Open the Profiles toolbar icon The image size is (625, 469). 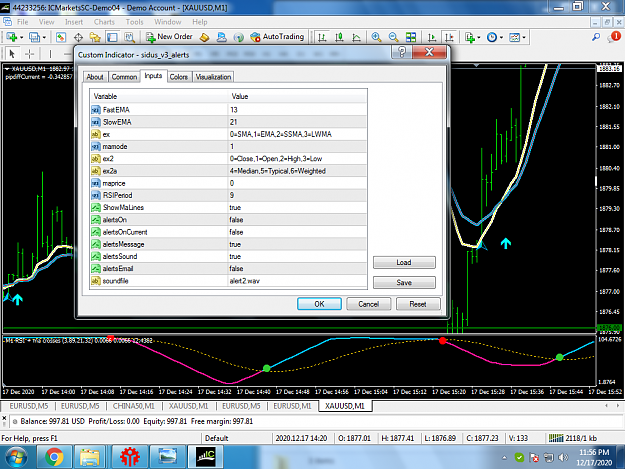point(34,37)
